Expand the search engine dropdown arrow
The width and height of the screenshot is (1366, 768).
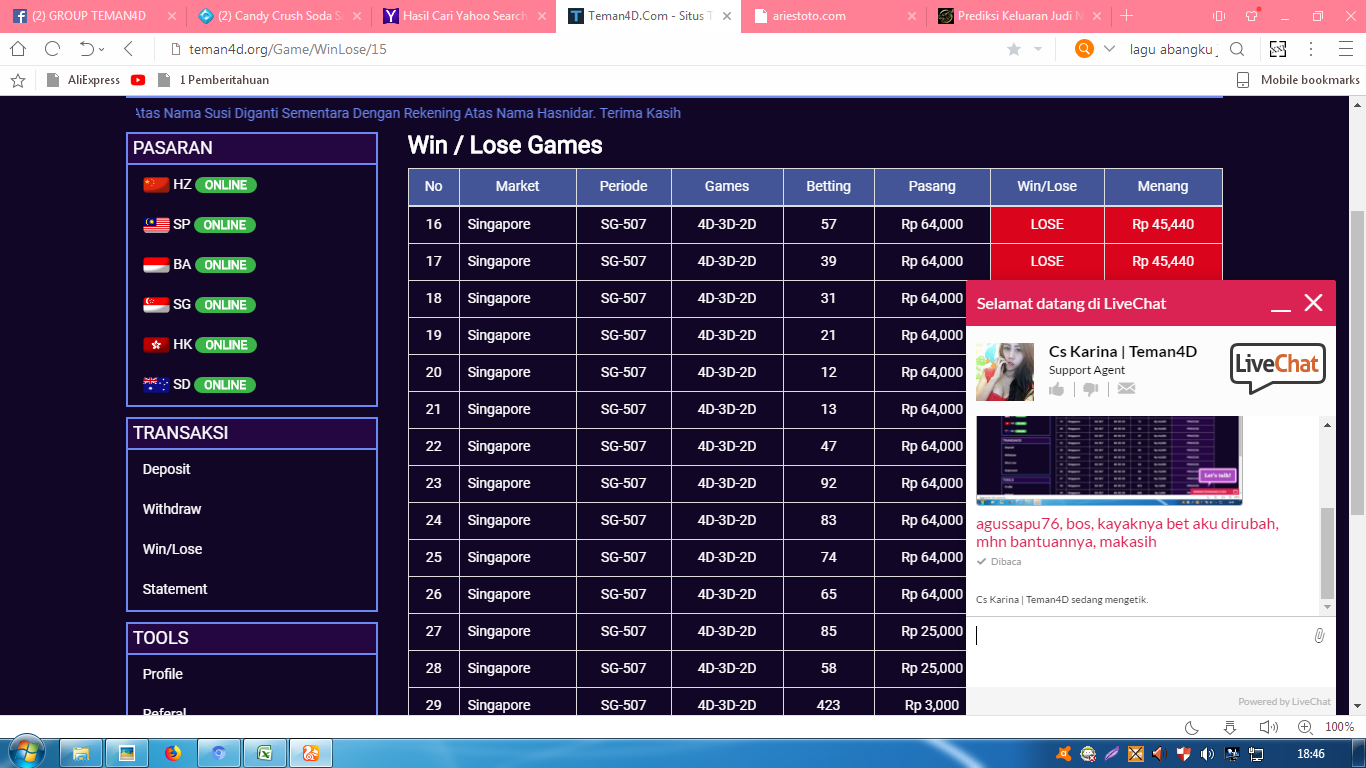coord(1109,49)
